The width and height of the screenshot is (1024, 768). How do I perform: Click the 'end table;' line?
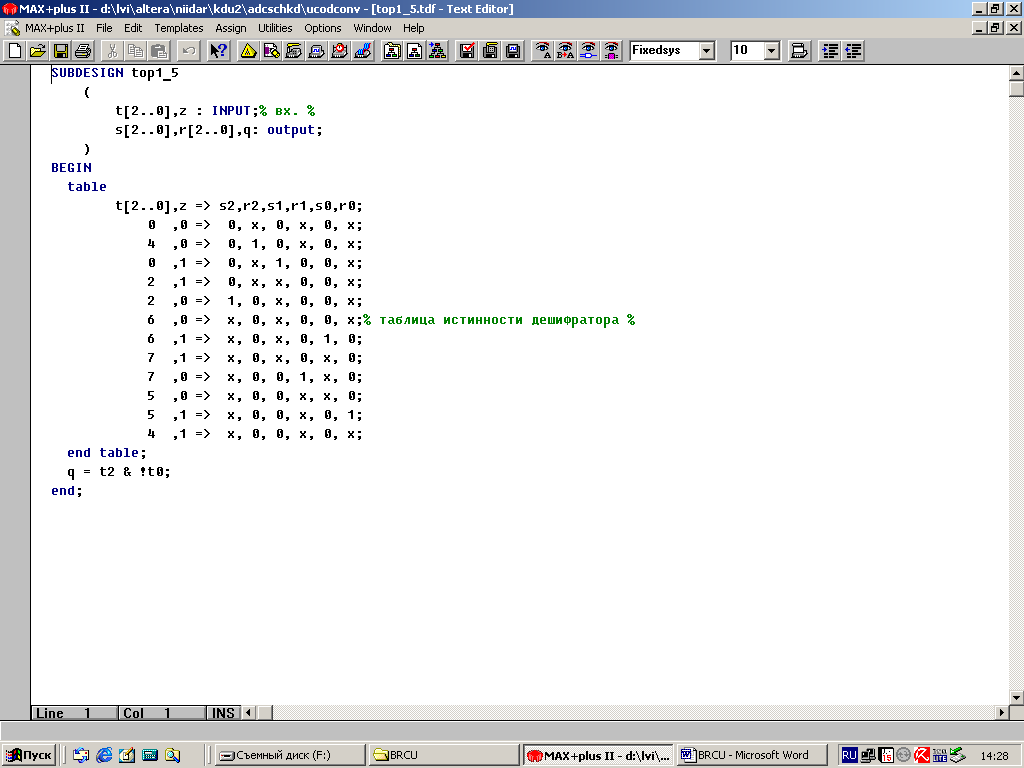(107, 453)
